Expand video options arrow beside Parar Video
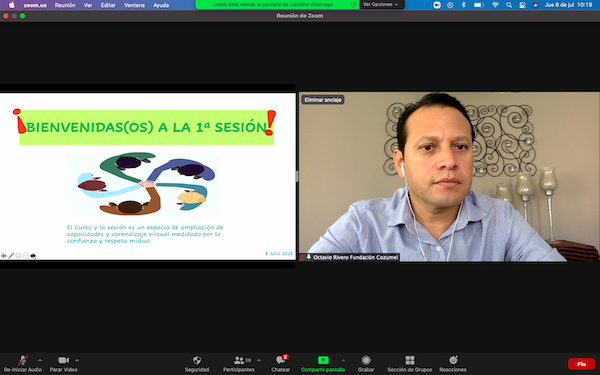 (77, 360)
